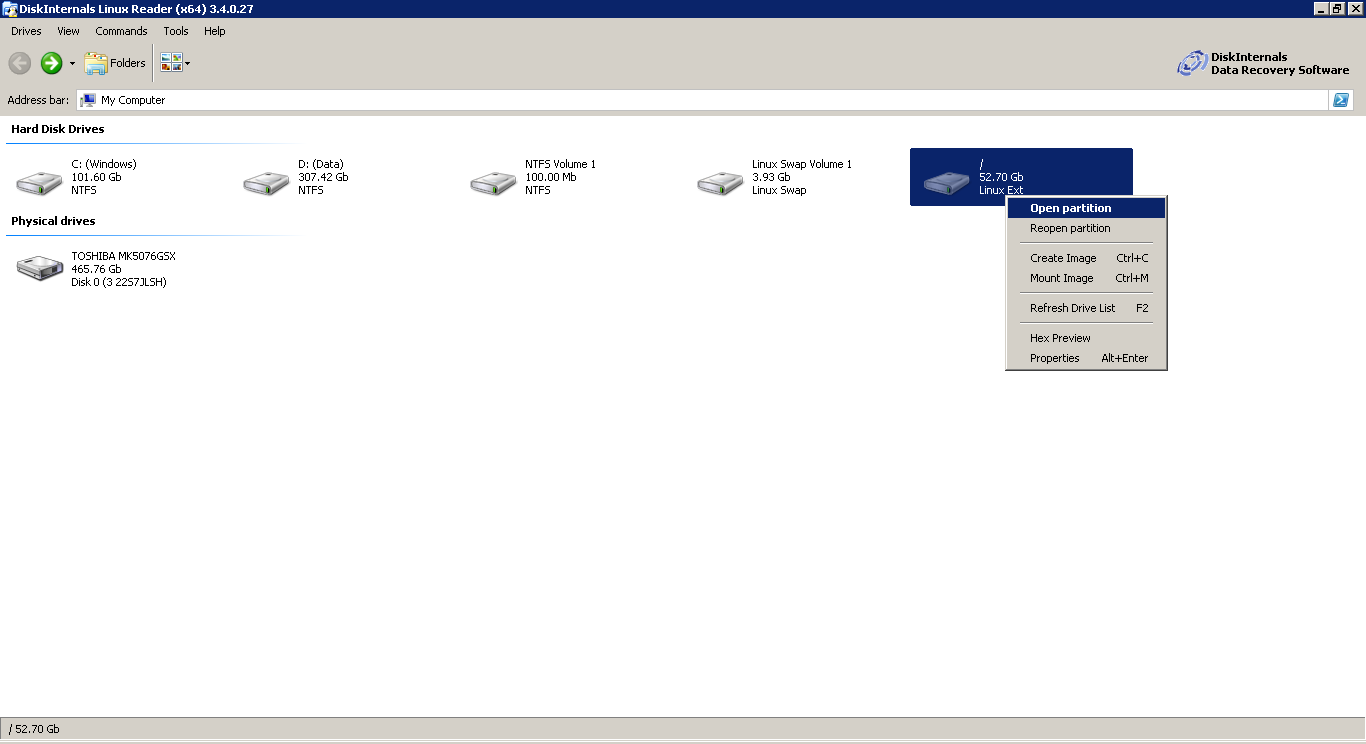Click the Physical drives section header
Viewport: 1366px width, 744px height.
[53, 221]
